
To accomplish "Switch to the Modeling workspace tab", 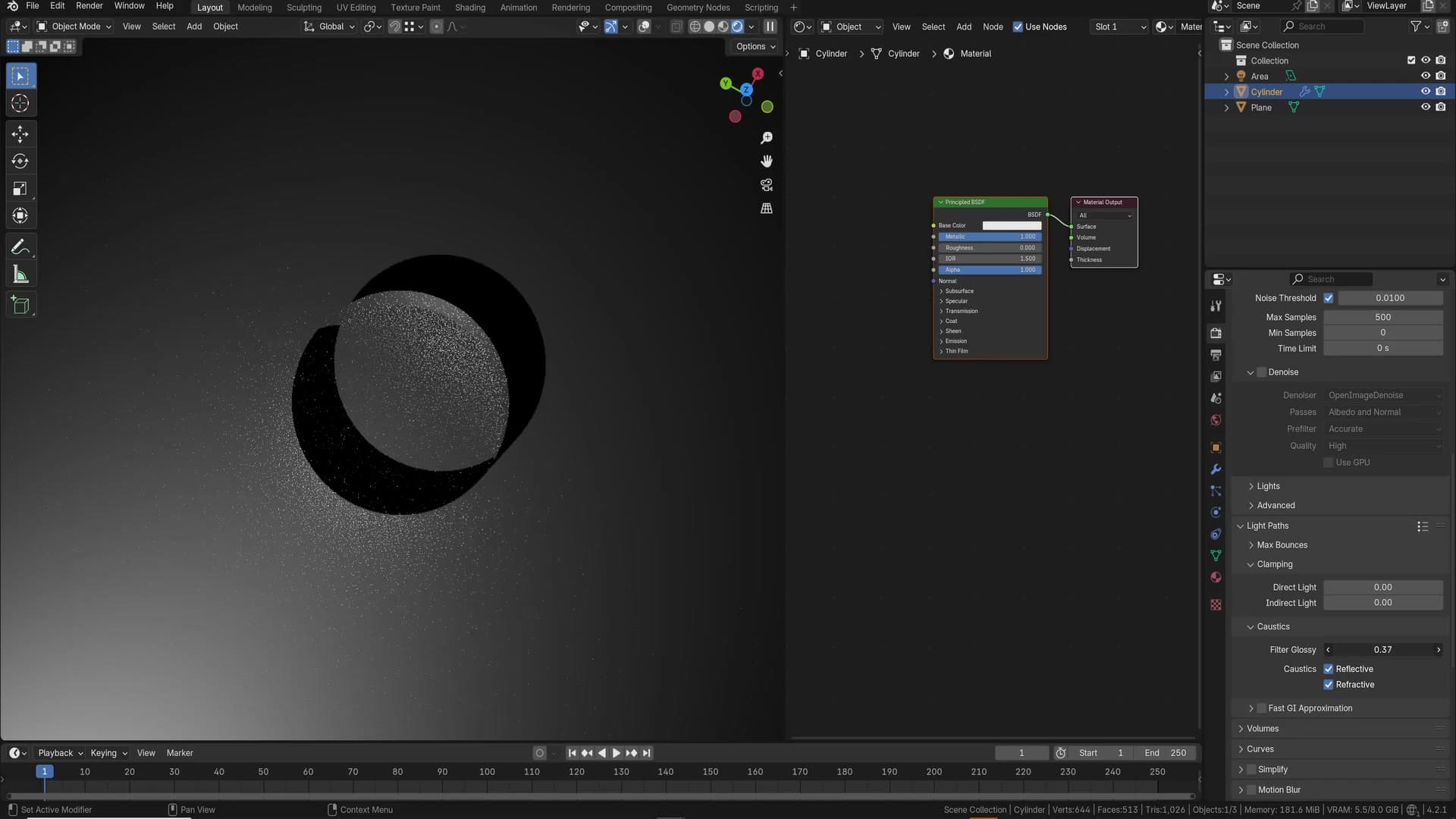I will click(254, 8).
